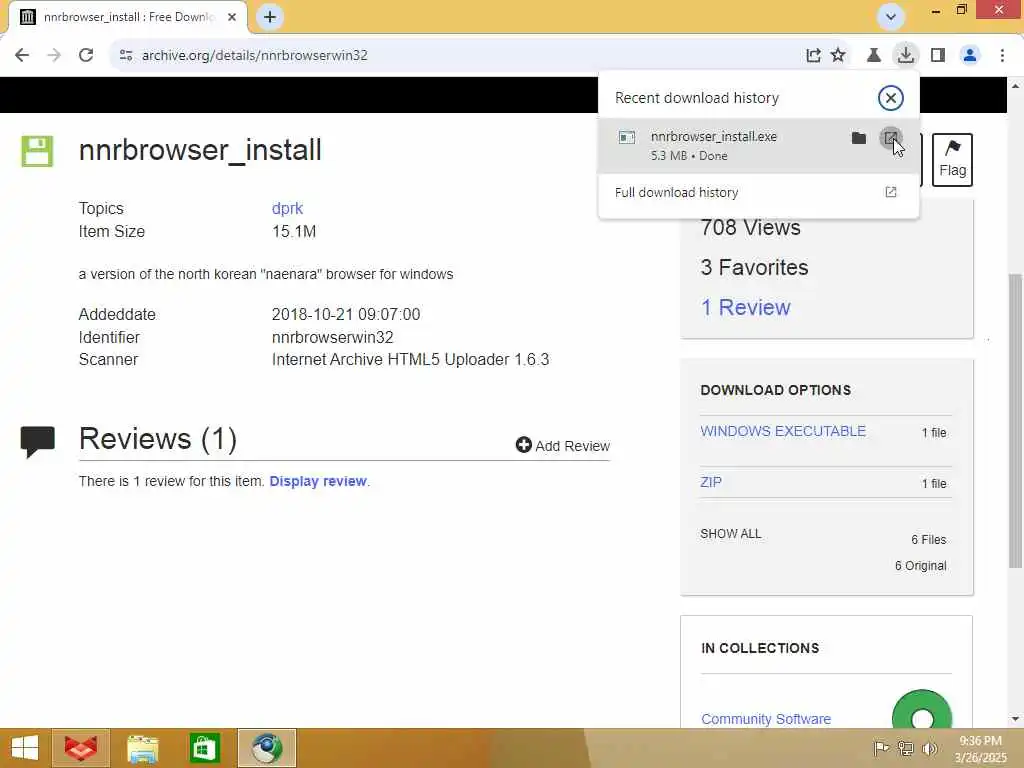Open Chrome Labs flask icon
This screenshot has width=1024, height=768.
[x=873, y=56]
